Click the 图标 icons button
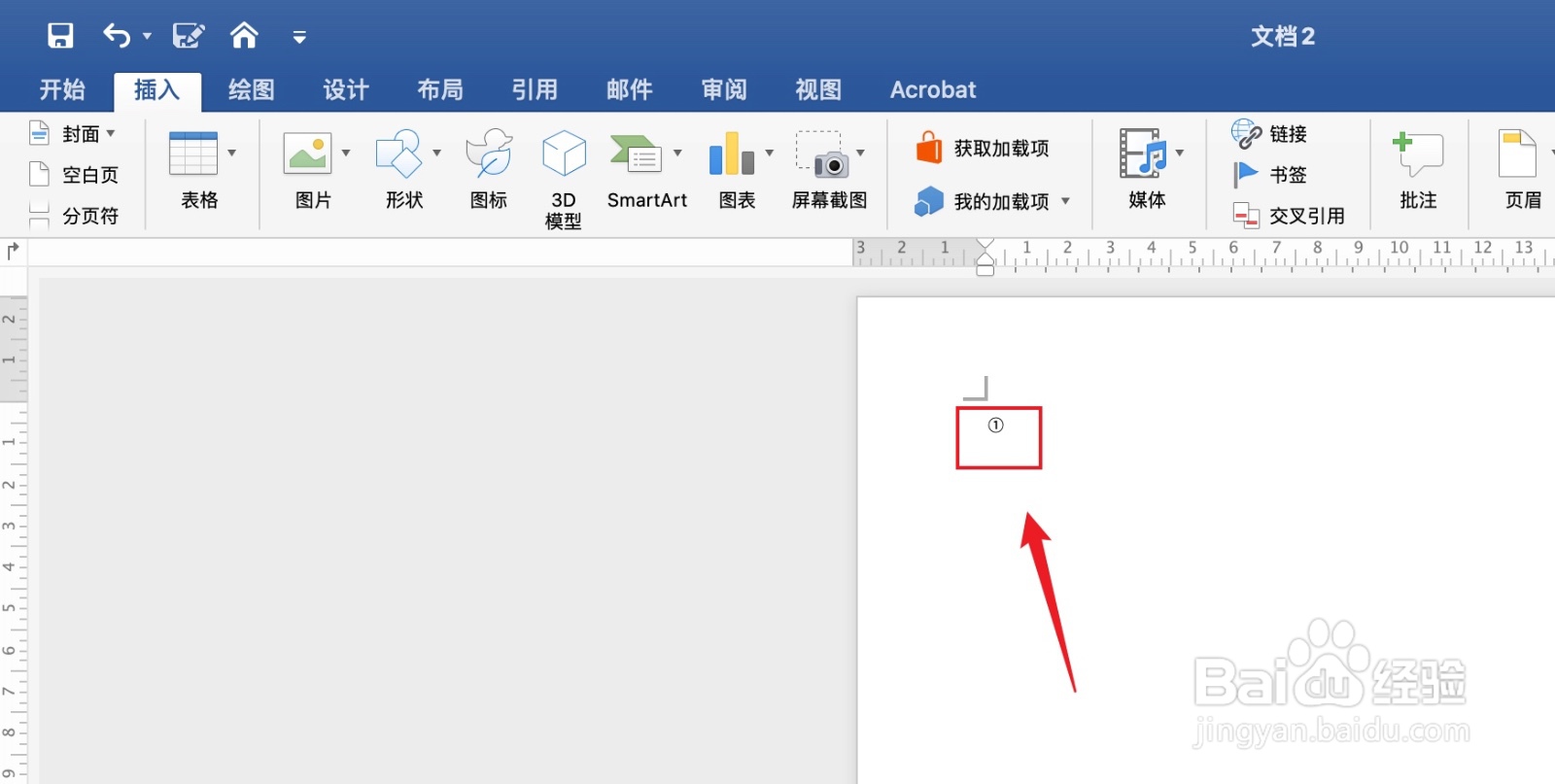1555x784 pixels. [x=489, y=170]
